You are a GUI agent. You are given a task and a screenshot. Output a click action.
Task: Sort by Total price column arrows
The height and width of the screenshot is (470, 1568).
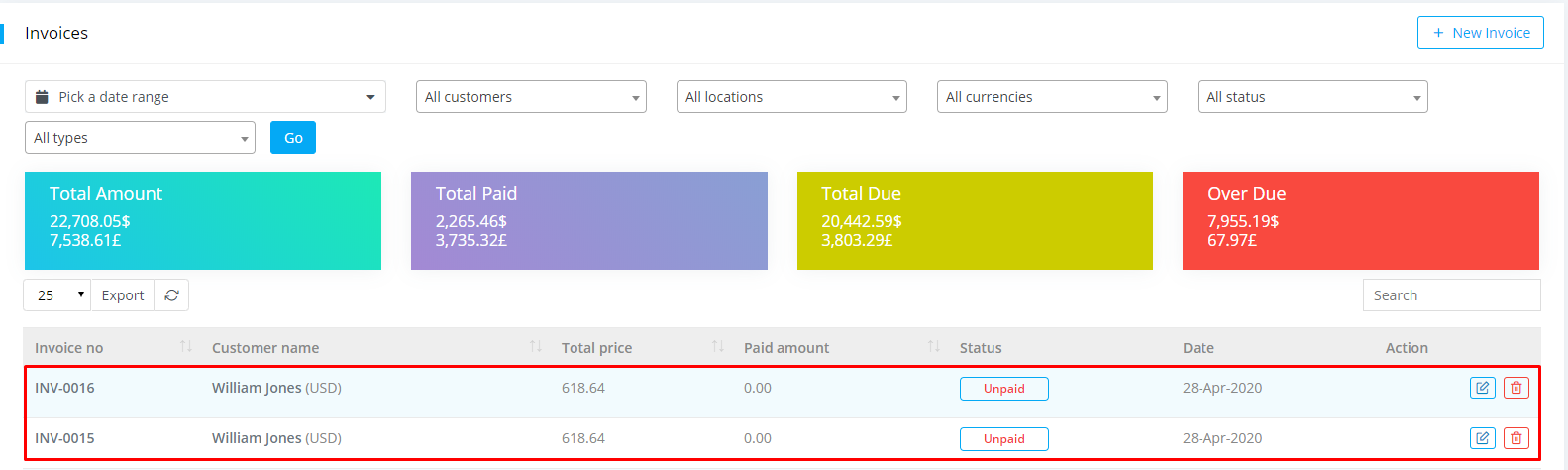[x=718, y=346]
